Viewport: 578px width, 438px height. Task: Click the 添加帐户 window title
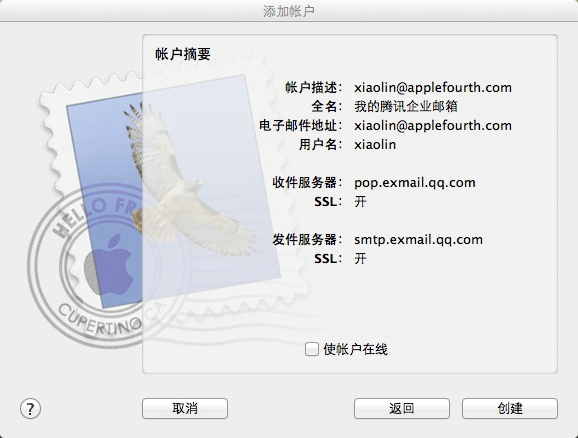[289, 11]
